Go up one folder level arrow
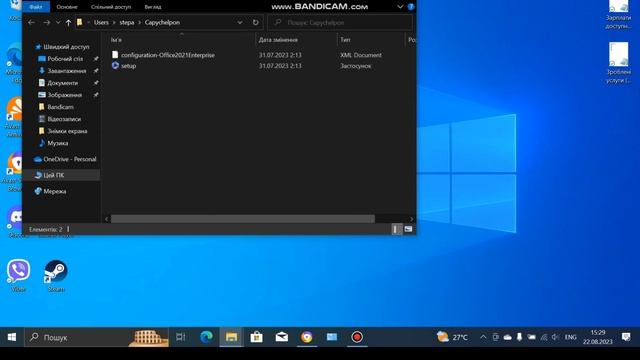The image size is (640, 360). tap(69, 22)
